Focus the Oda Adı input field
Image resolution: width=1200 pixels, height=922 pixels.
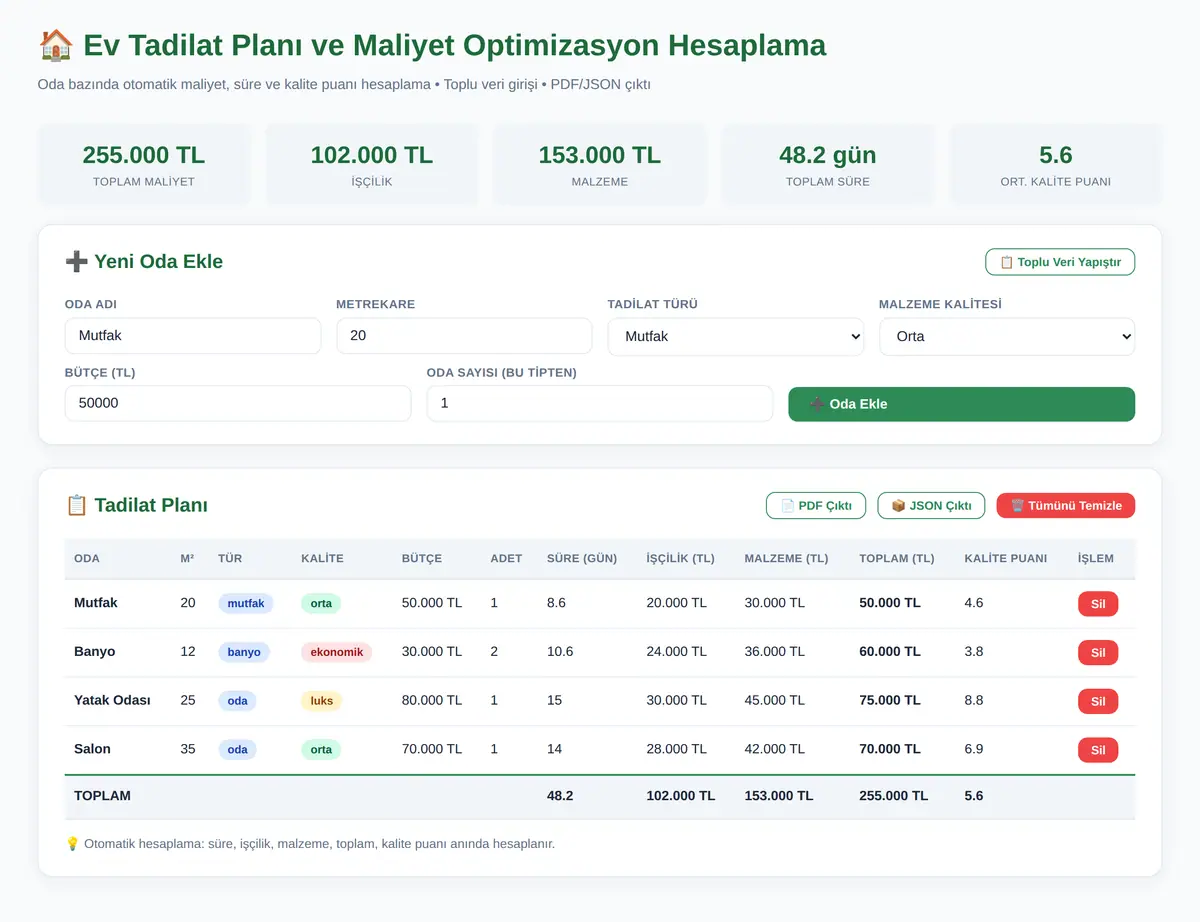point(193,336)
